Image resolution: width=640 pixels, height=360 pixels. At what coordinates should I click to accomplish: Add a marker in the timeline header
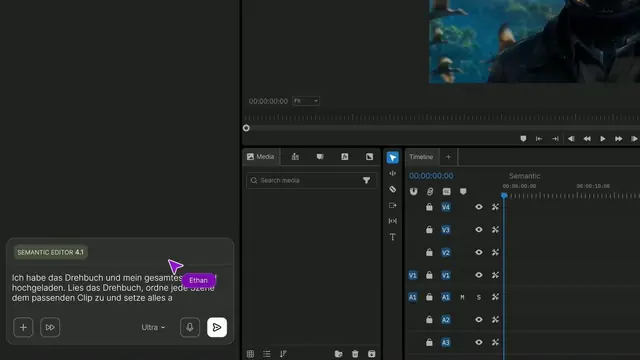(463, 191)
